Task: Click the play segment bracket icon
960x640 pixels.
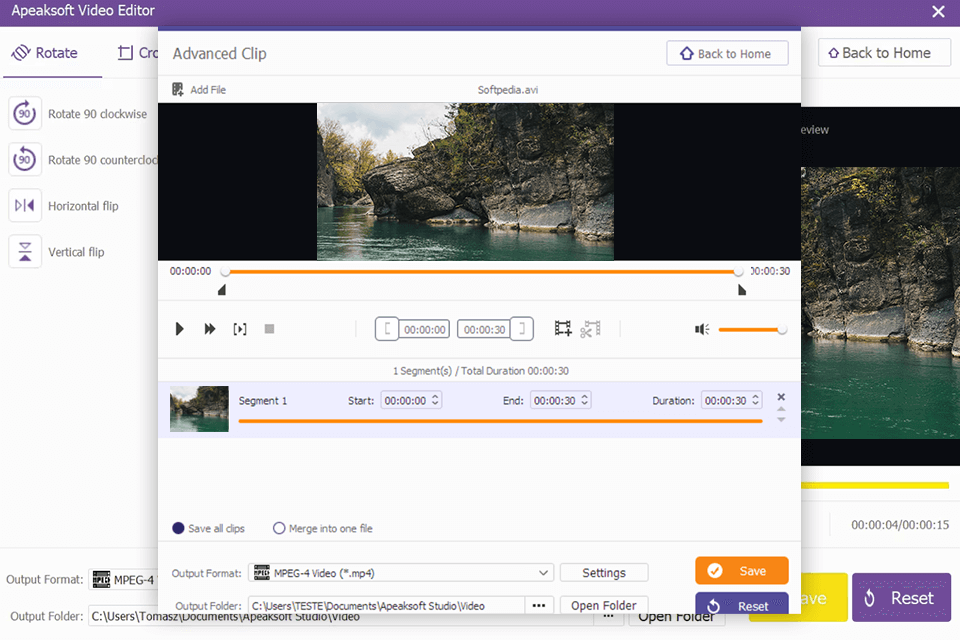Action: pyautogui.click(x=240, y=329)
